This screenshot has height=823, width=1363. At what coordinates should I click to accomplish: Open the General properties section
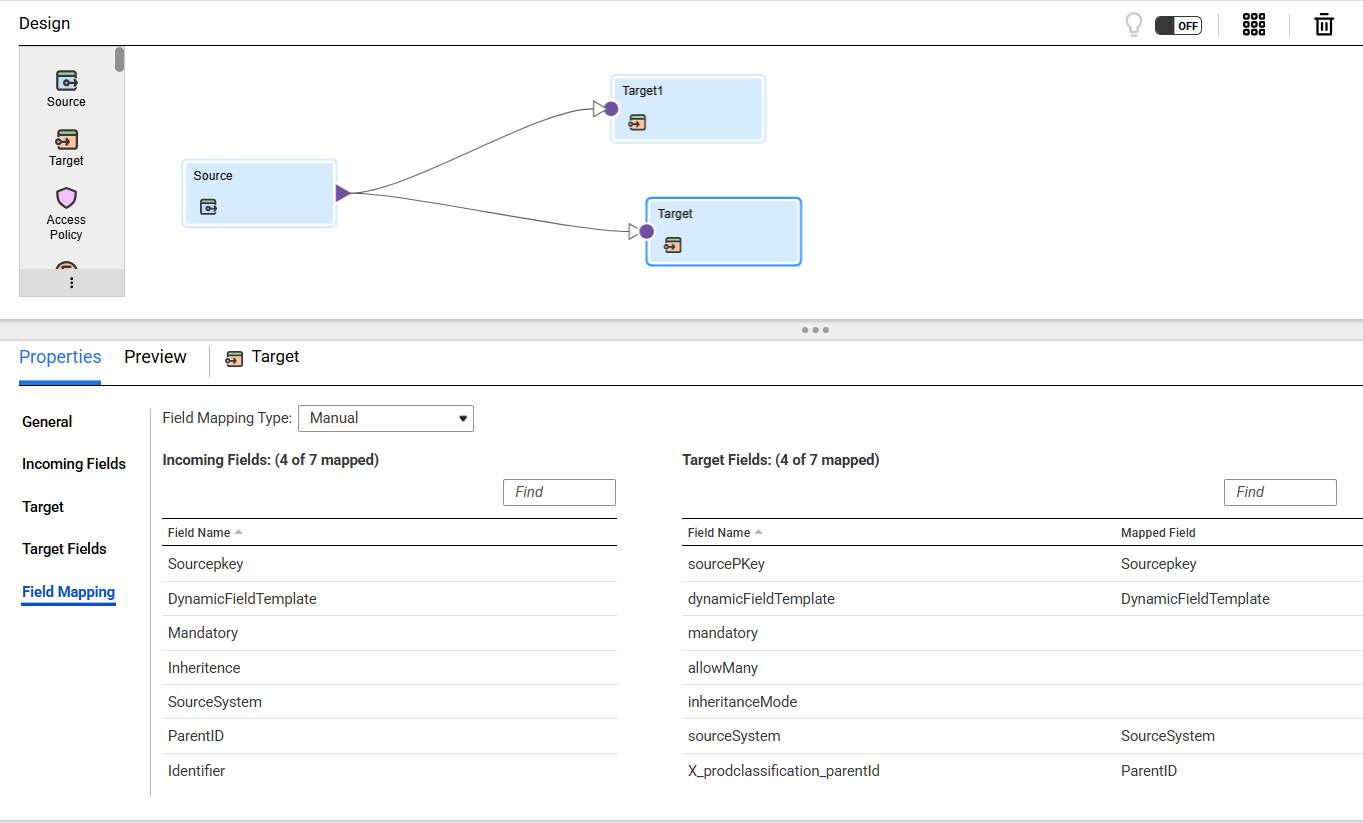click(47, 422)
